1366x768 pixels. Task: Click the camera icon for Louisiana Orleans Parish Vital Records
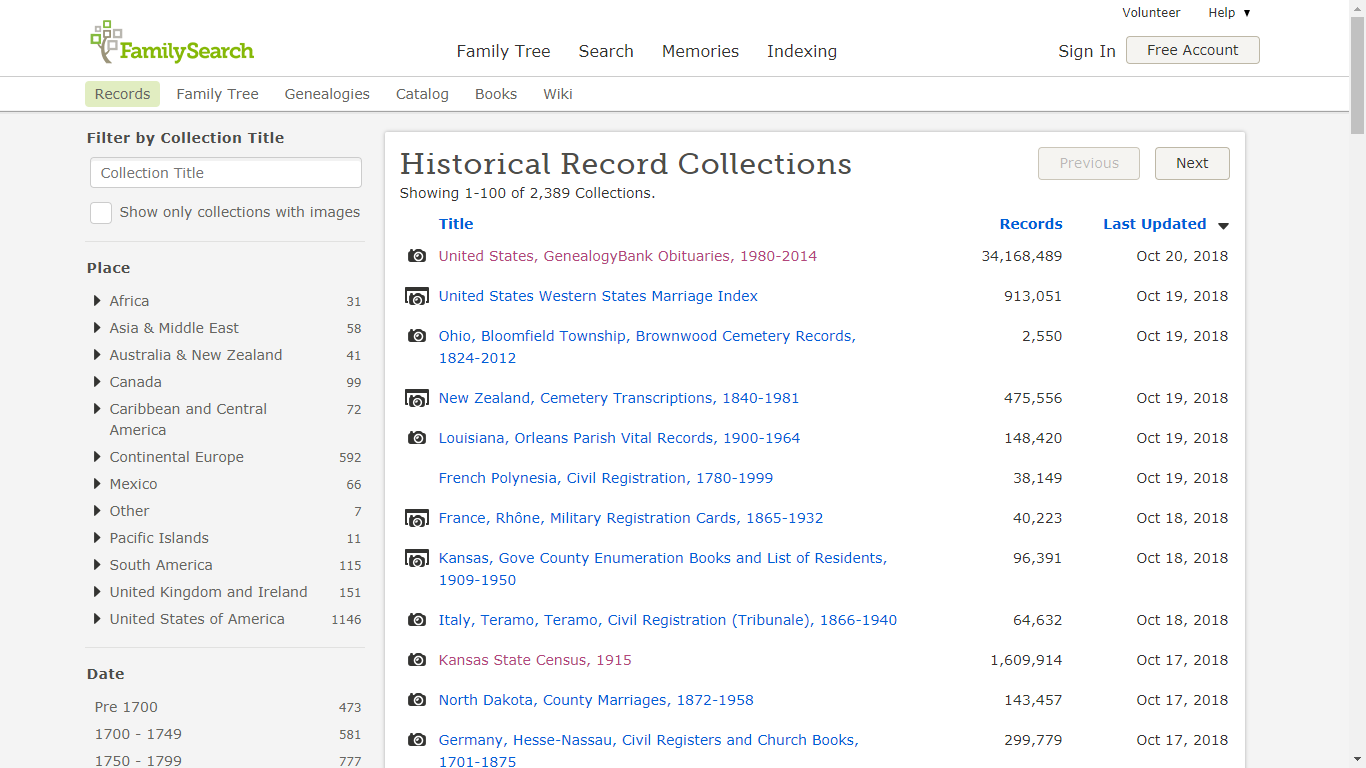[417, 438]
